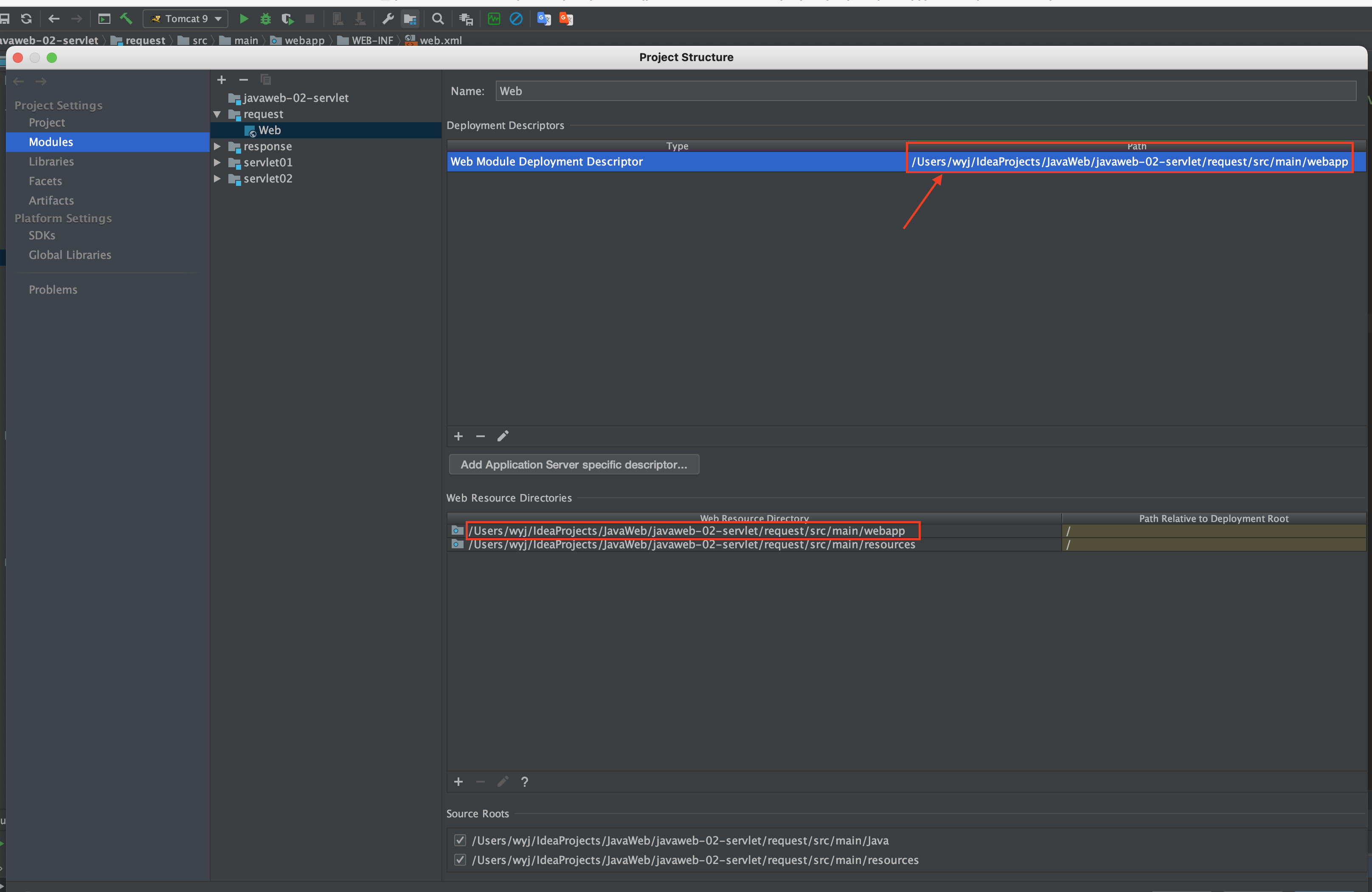Screen dimensions: 1372x892
Task: Click the wrench settings icon
Action: pyautogui.click(x=388, y=19)
